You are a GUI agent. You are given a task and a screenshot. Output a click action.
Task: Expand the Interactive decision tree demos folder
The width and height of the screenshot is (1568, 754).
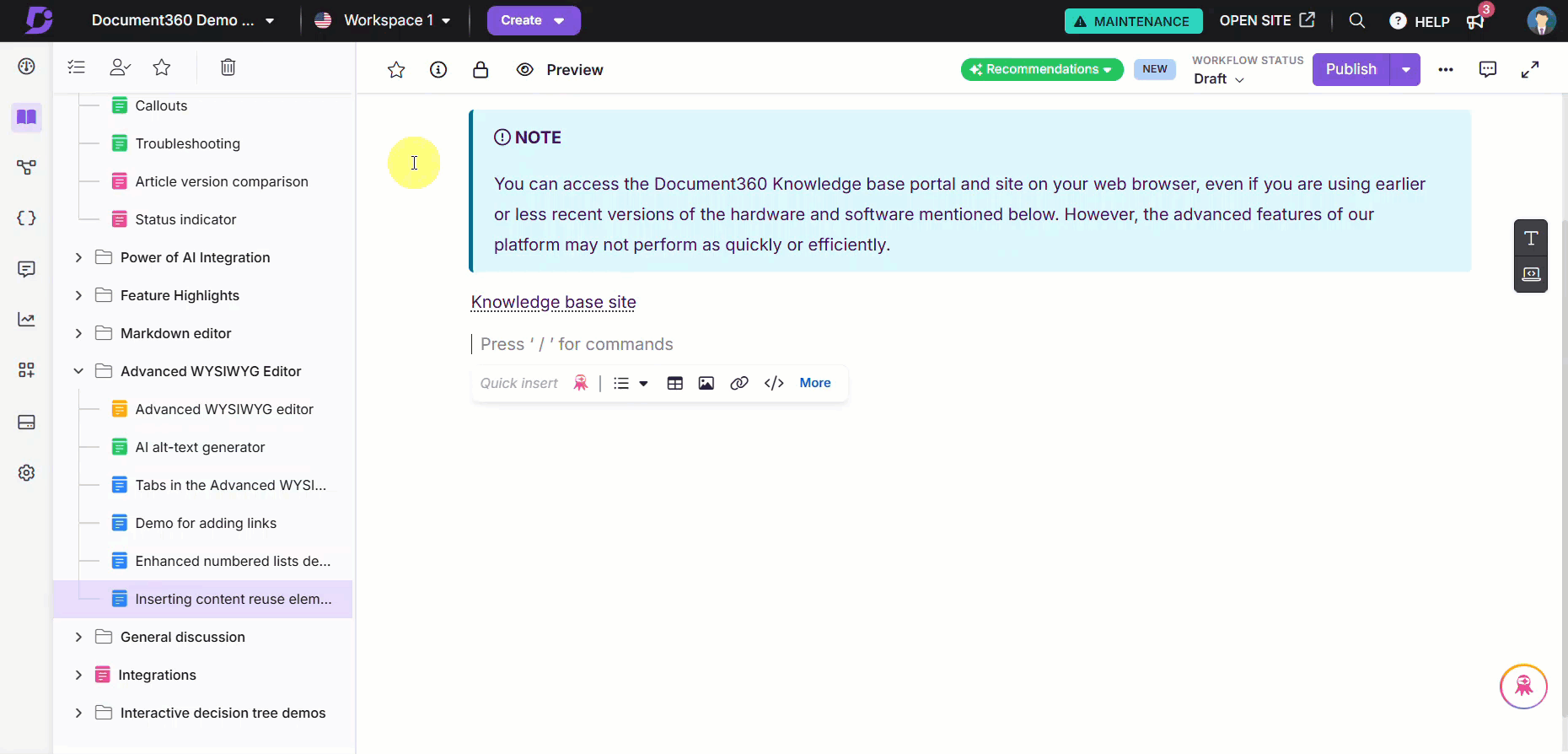(78, 714)
